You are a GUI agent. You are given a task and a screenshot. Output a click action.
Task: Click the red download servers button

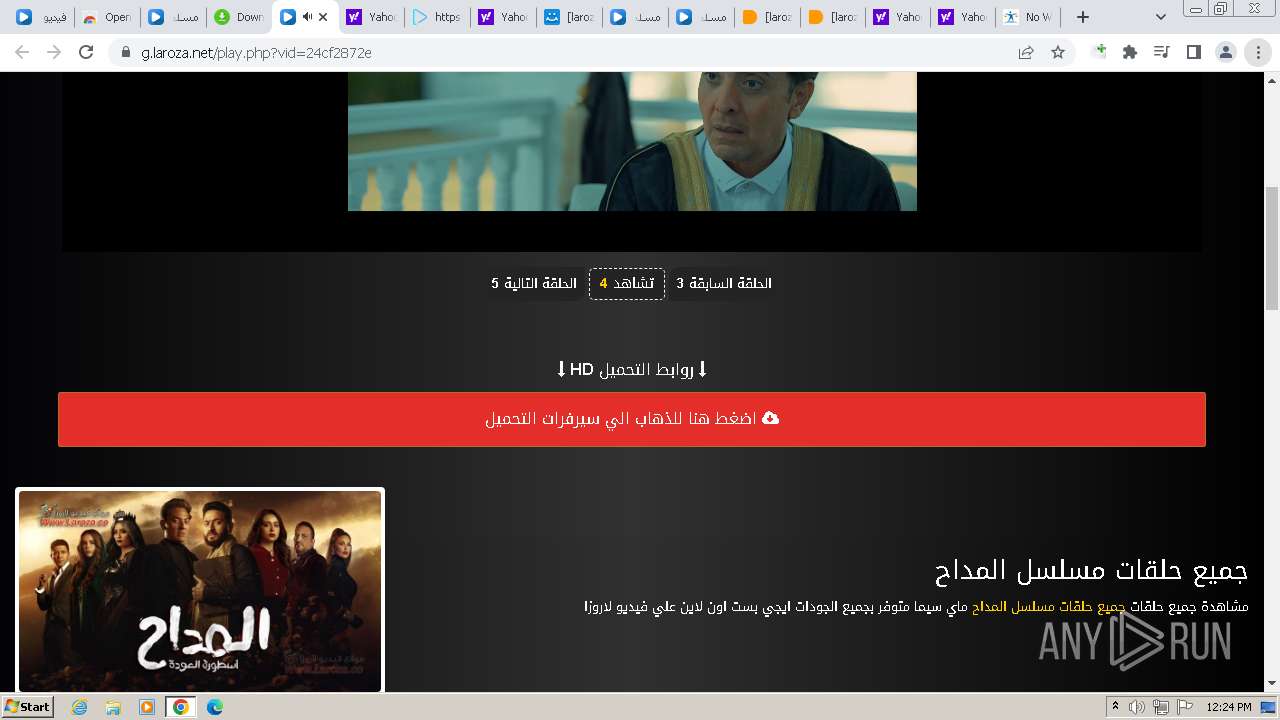pos(632,419)
